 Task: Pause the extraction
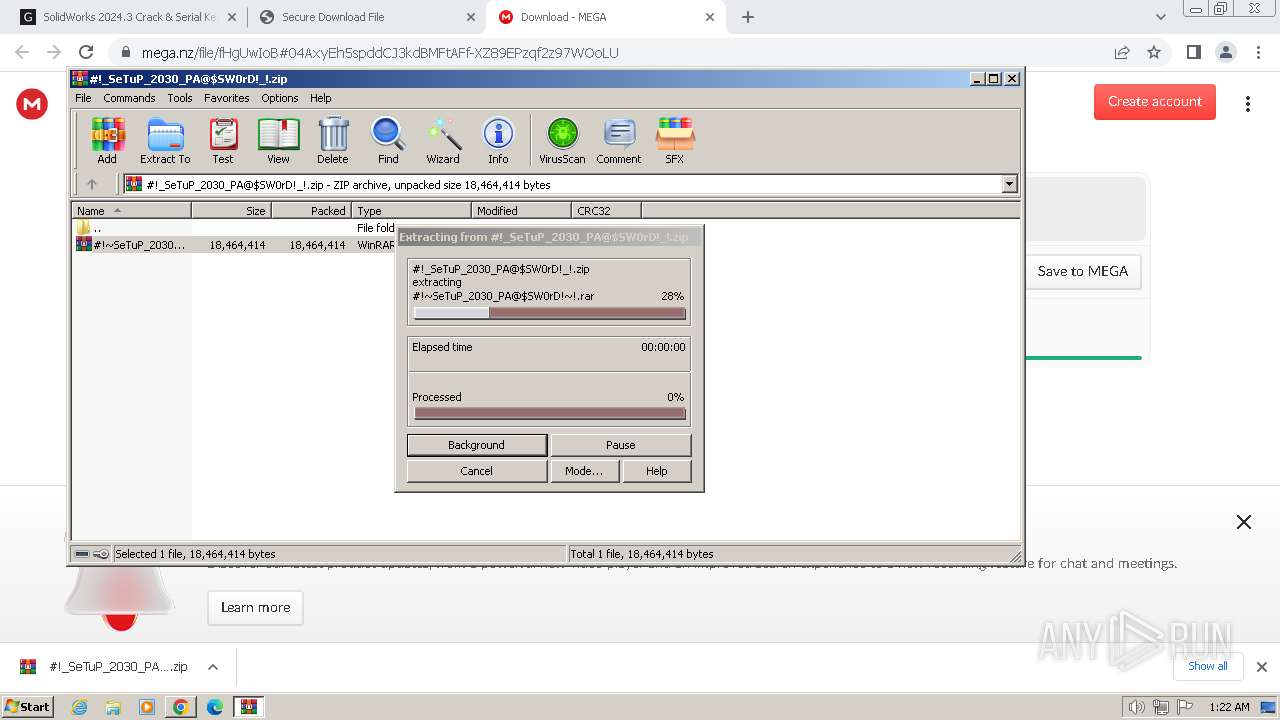coord(620,445)
